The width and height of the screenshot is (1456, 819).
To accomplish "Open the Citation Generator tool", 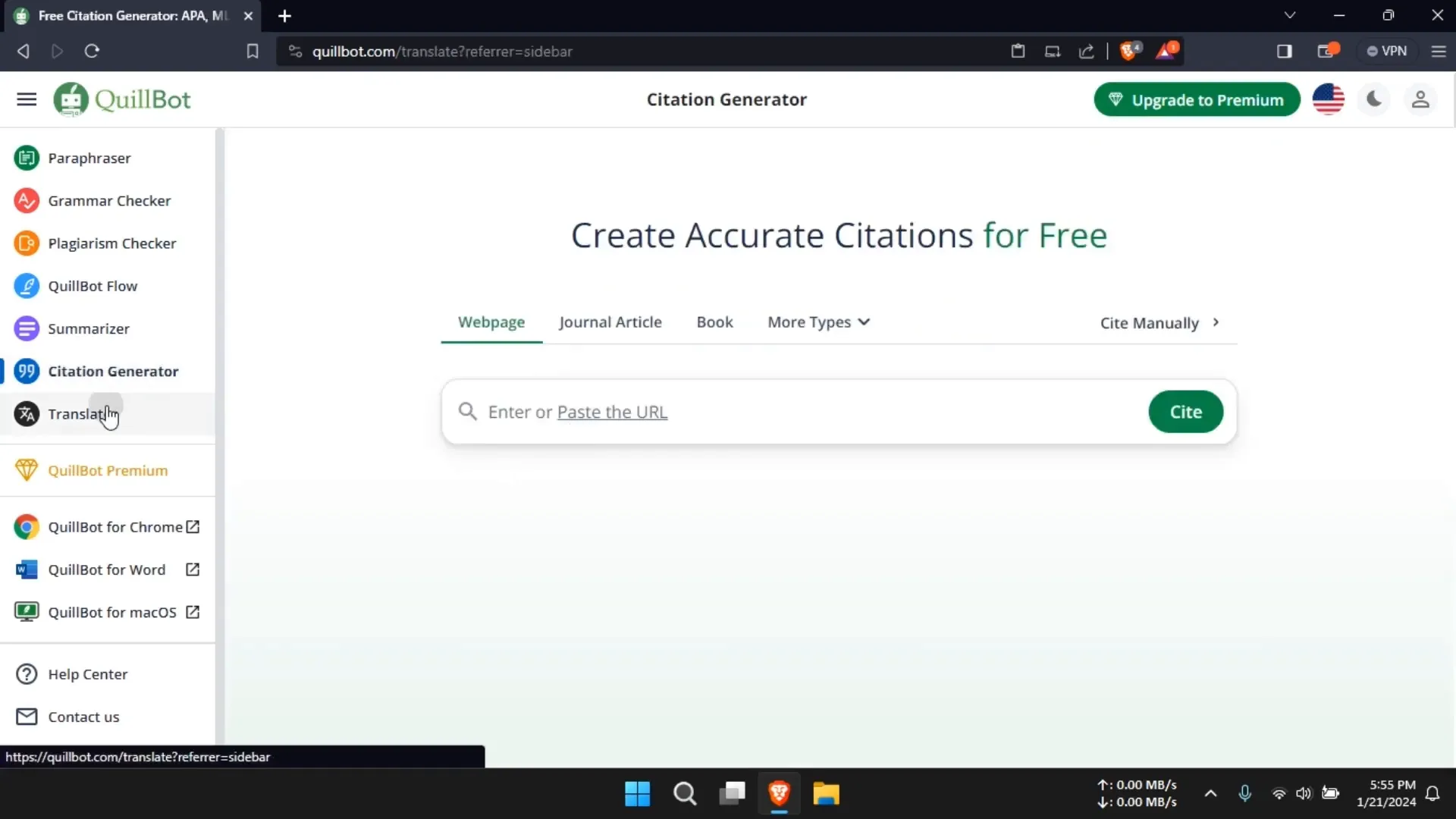I will pos(113,371).
